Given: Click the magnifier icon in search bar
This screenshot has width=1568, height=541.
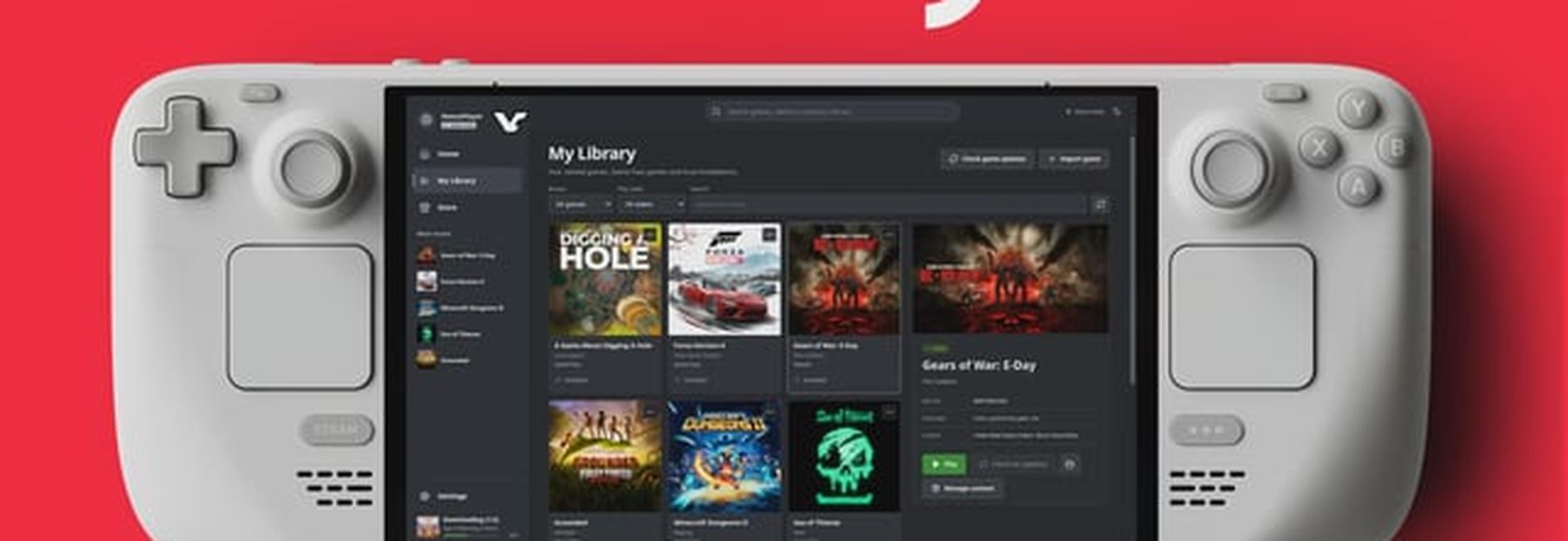Looking at the screenshot, I should pos(716,111).
